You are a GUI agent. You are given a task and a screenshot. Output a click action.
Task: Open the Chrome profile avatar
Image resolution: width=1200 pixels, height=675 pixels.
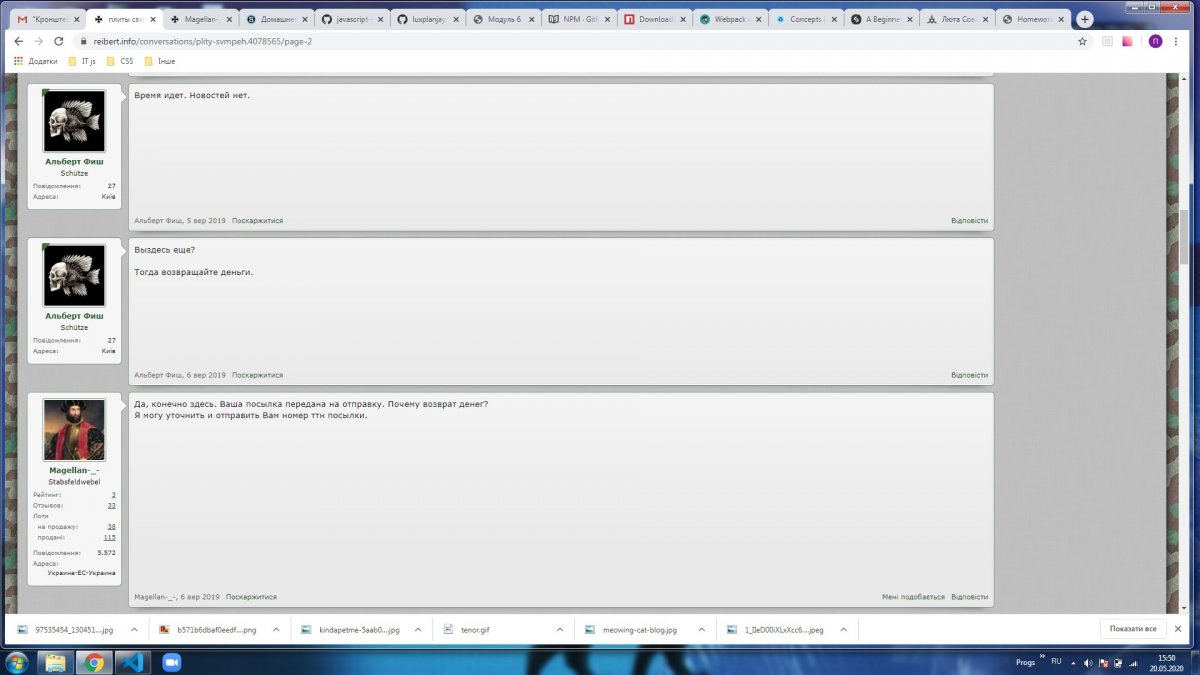point(1155,41)
